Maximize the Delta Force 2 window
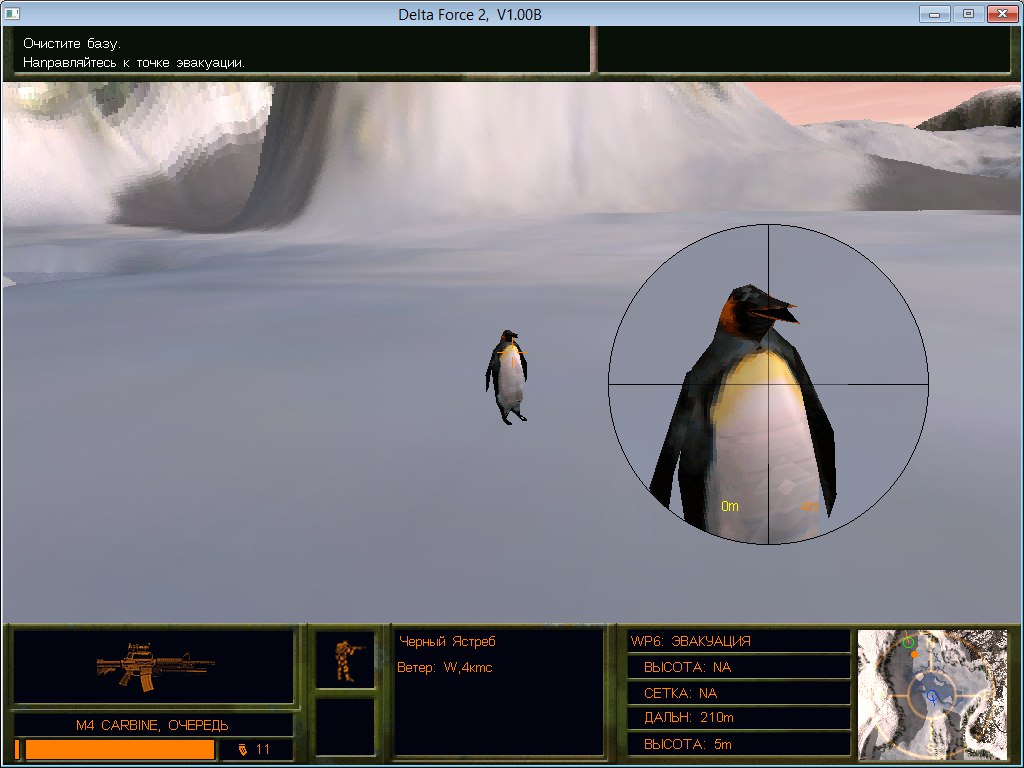 (968, 14)
